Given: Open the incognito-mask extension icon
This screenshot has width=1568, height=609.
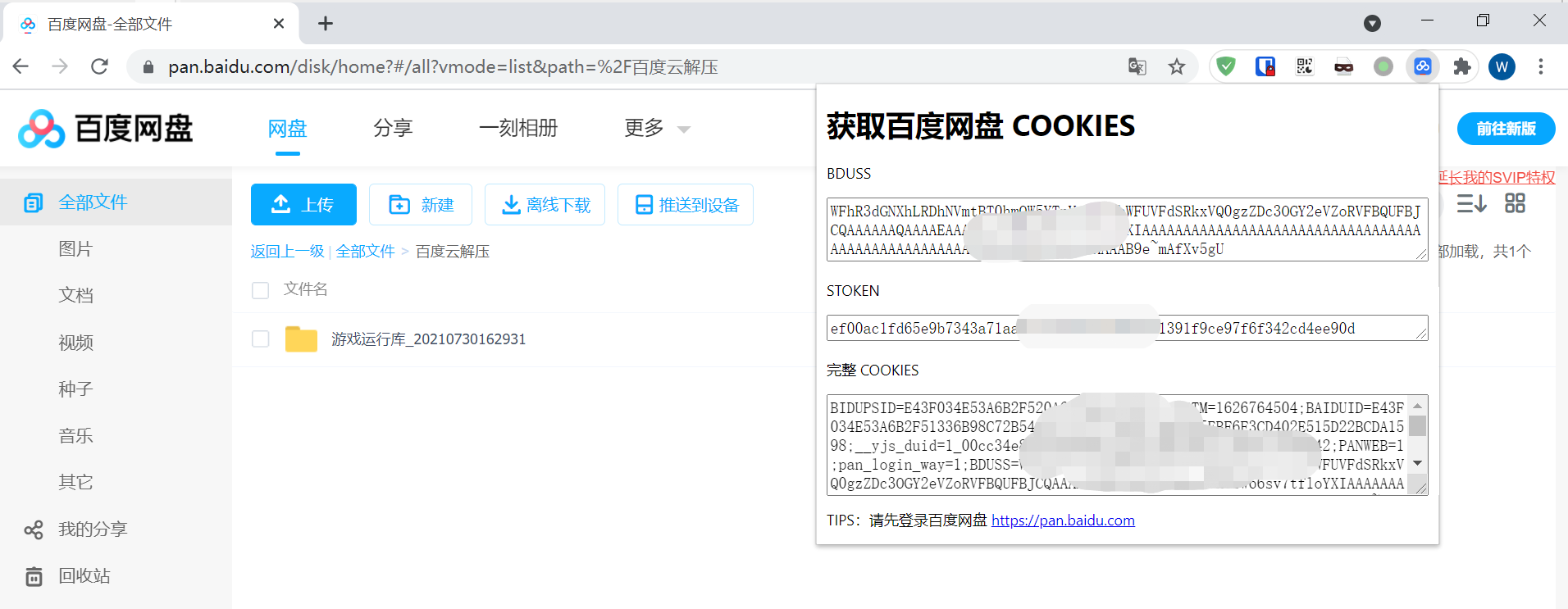Looking at the screenshot, I should point(1343,66).
